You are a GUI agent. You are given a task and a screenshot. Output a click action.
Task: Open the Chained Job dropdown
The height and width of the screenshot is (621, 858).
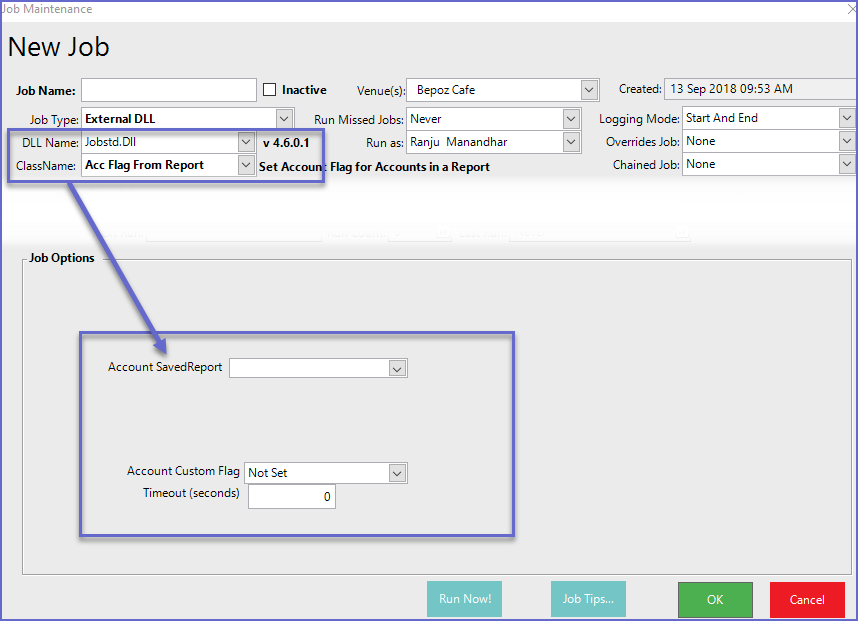pyautogui.click(x=847, y=164)
